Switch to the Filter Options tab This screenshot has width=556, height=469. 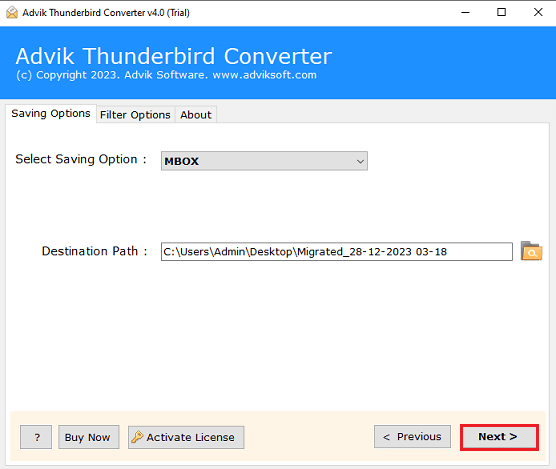[x=135, y=115]
